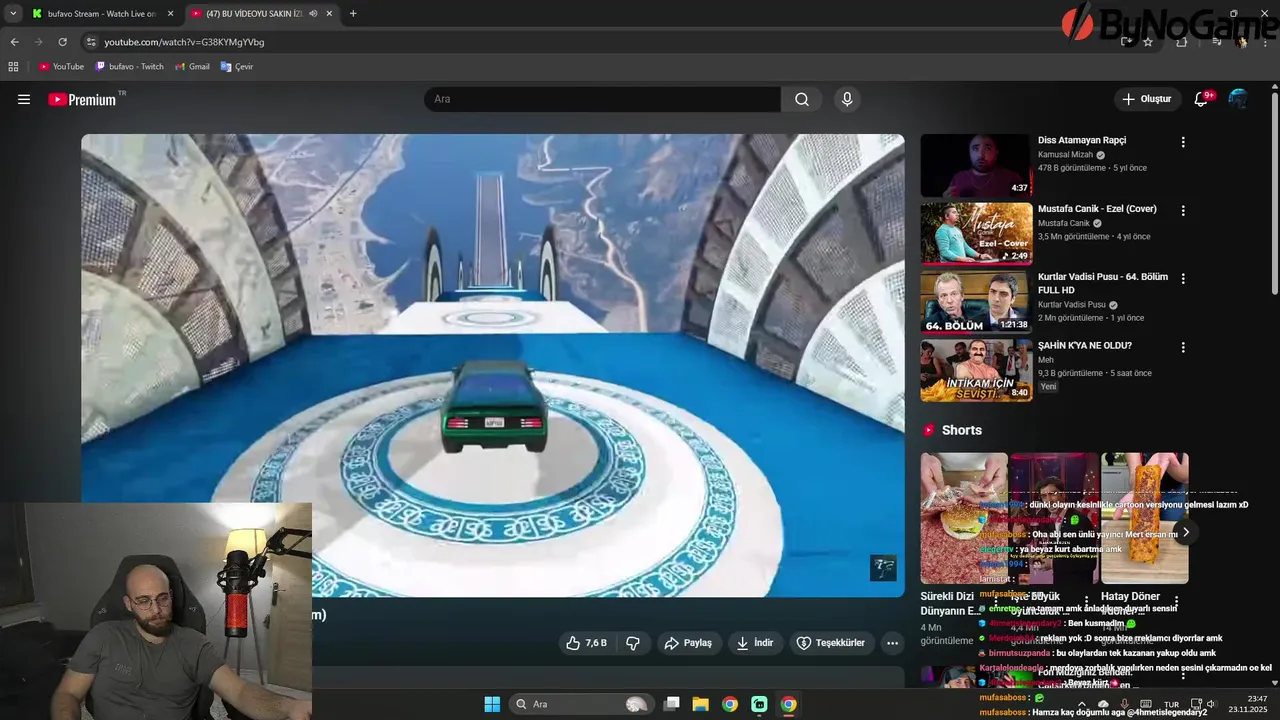Open options for Kurtlar Vadisi Pusu video

point(1183,279)
